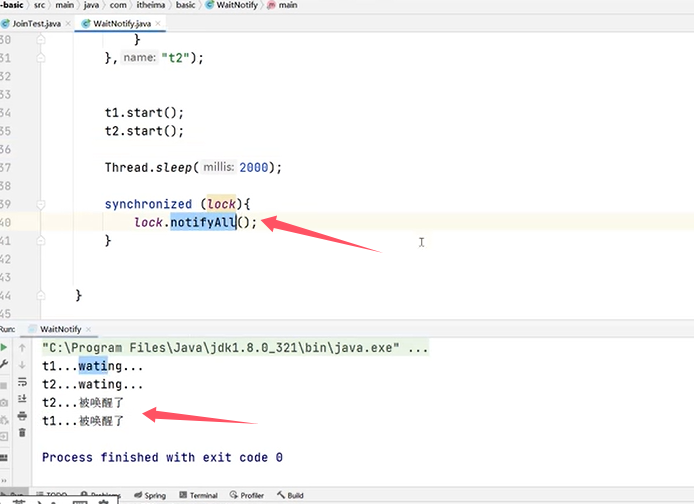Click WaitNotify class in breadcrumb
This screenshot has height=504, width=694.
[232, 5]
